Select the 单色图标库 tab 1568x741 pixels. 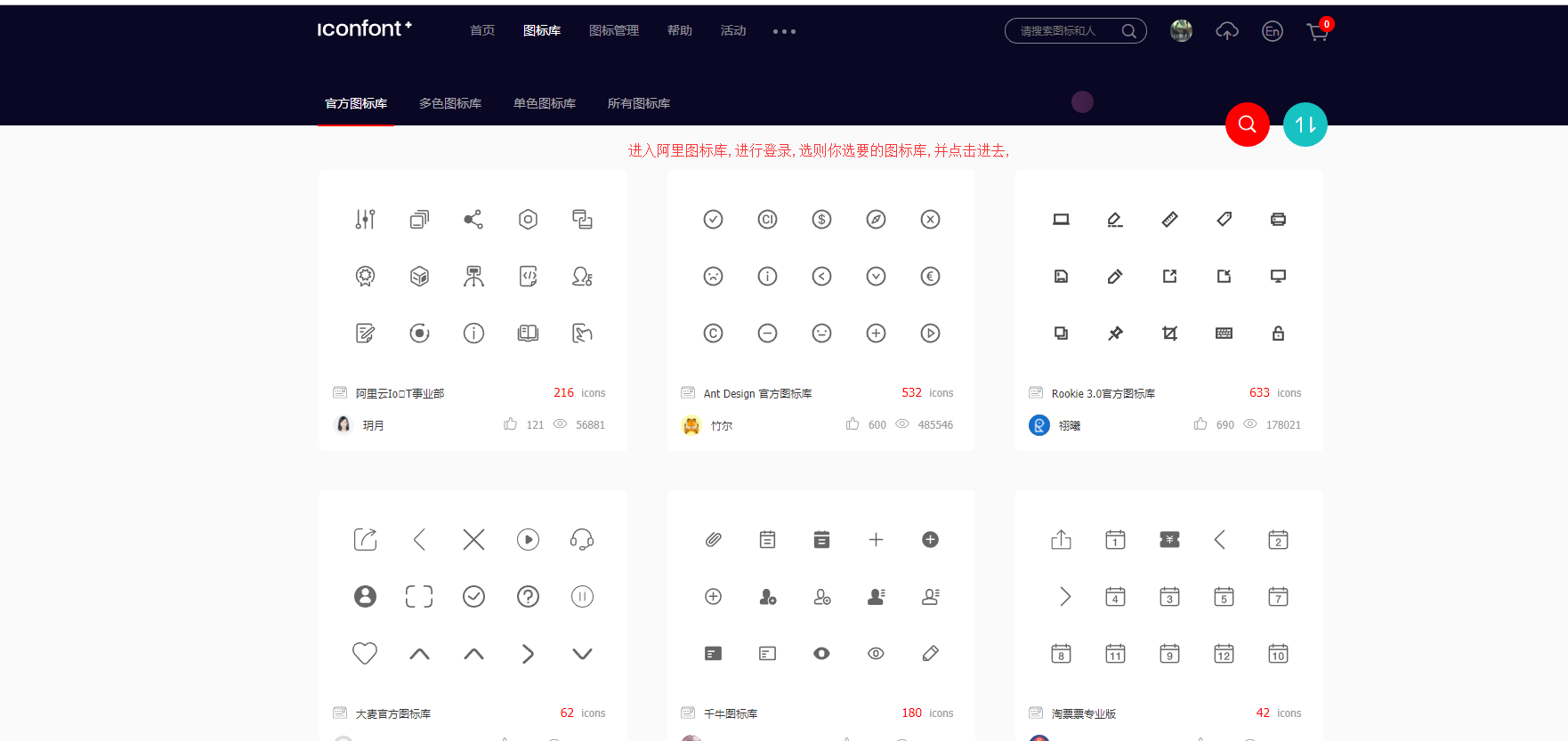tap(545, 103)
